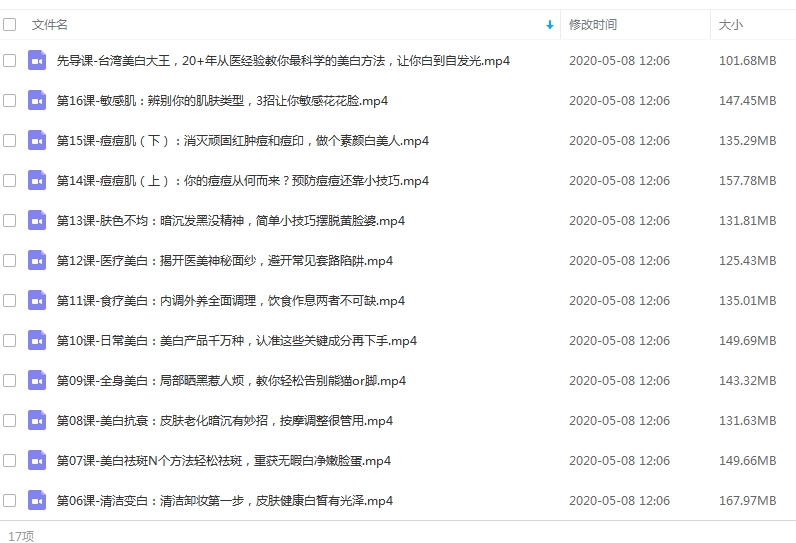
Task: Open 第10课-日常美白 mp4 file name
Action: coord(237,341)
